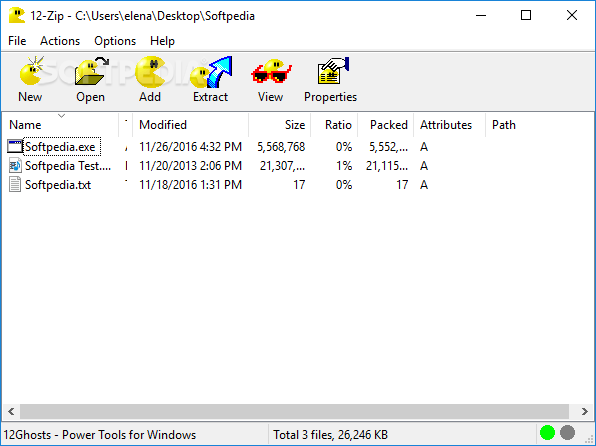Viewport: 596px width, 446px height.
Task: Click the sort arrow above Name column
Action: click(61, 116)
